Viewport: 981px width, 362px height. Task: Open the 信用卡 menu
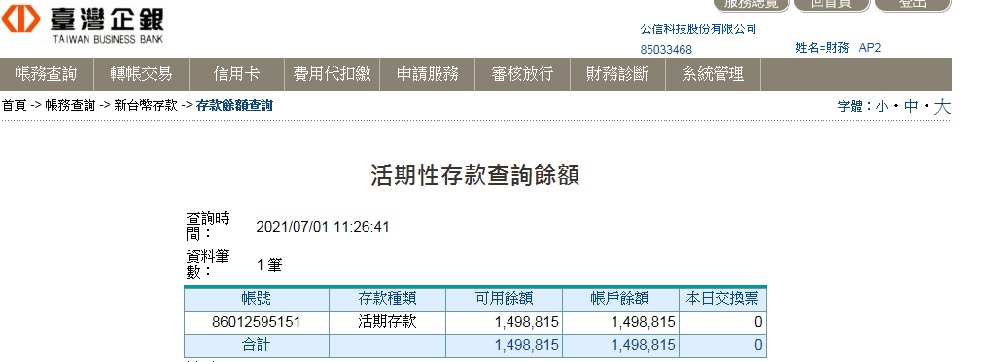pyautogui.click(x=236, y=74)
